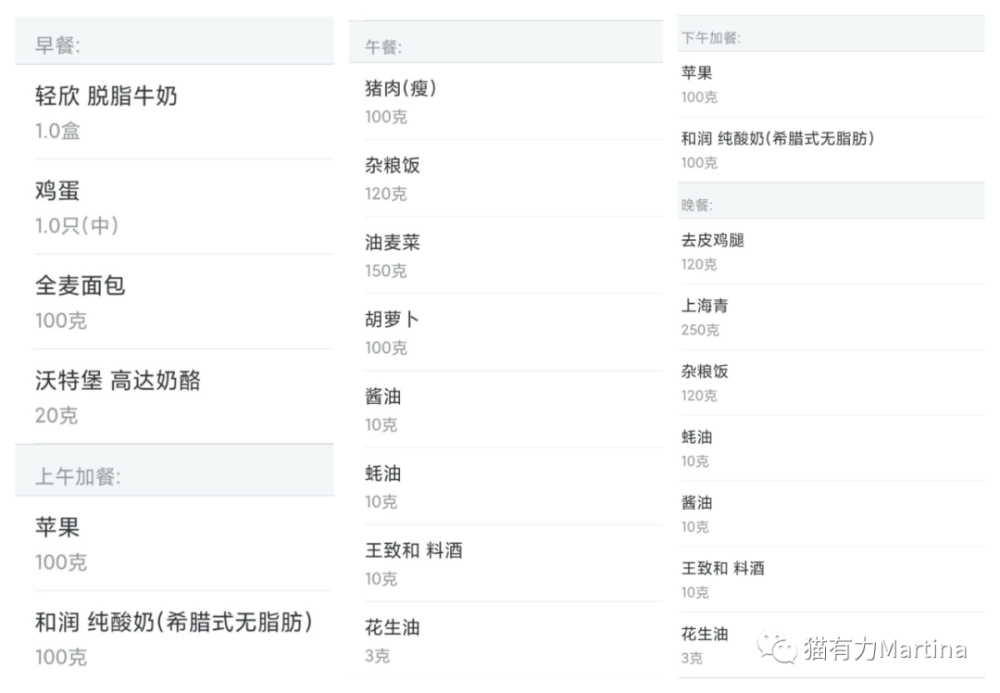
Task: Open 王致和 料酒 in the 午餐 list
Action: (506, 564)
